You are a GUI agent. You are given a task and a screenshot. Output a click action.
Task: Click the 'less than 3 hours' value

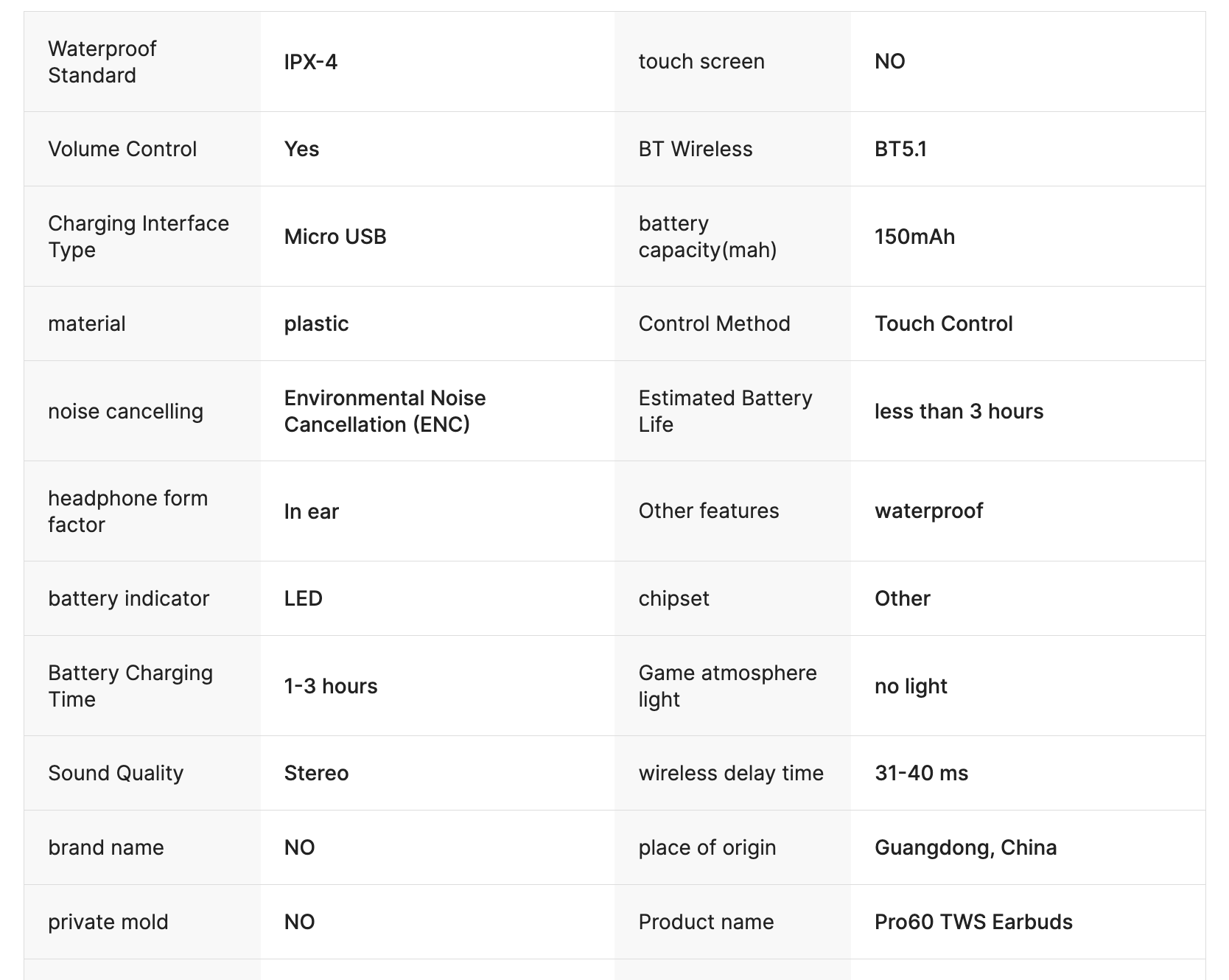[959, 411]
